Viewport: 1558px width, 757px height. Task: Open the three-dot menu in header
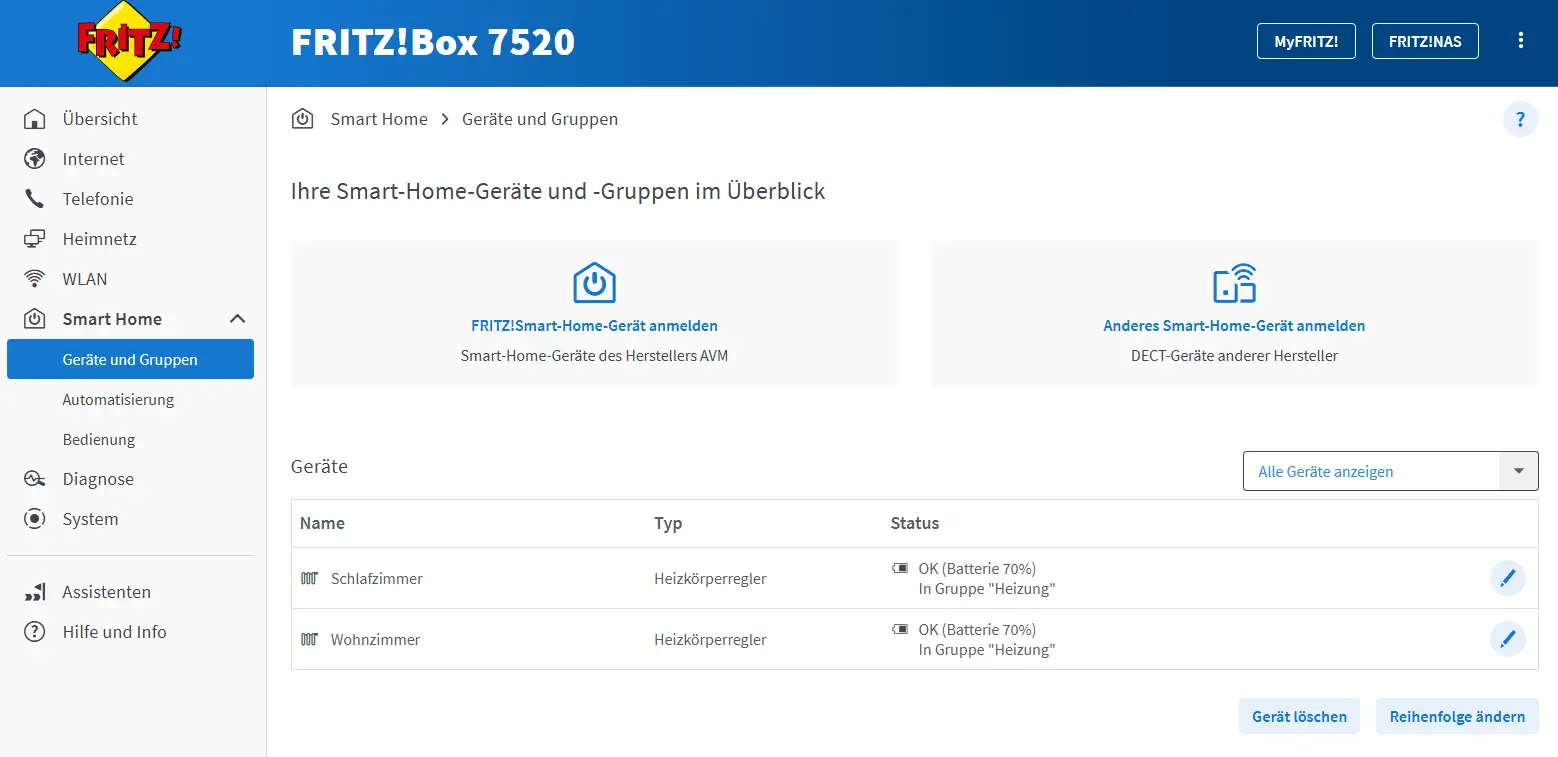(x=1520, y=41)
